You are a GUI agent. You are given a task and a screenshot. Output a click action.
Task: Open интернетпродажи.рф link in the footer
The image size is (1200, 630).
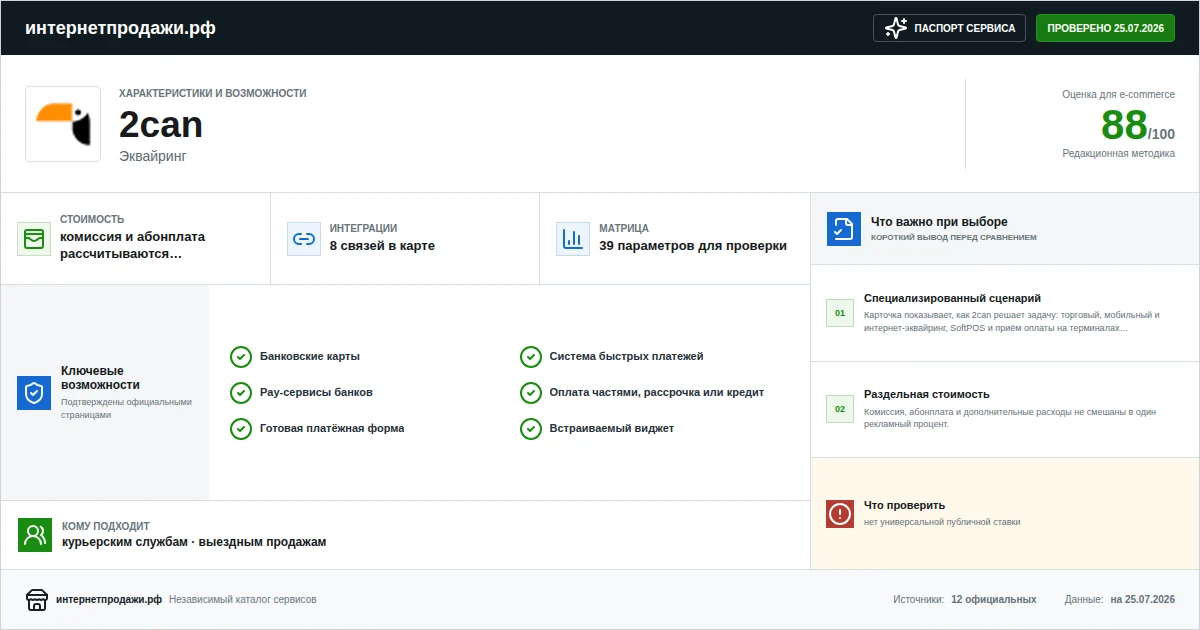click(109, 600)
